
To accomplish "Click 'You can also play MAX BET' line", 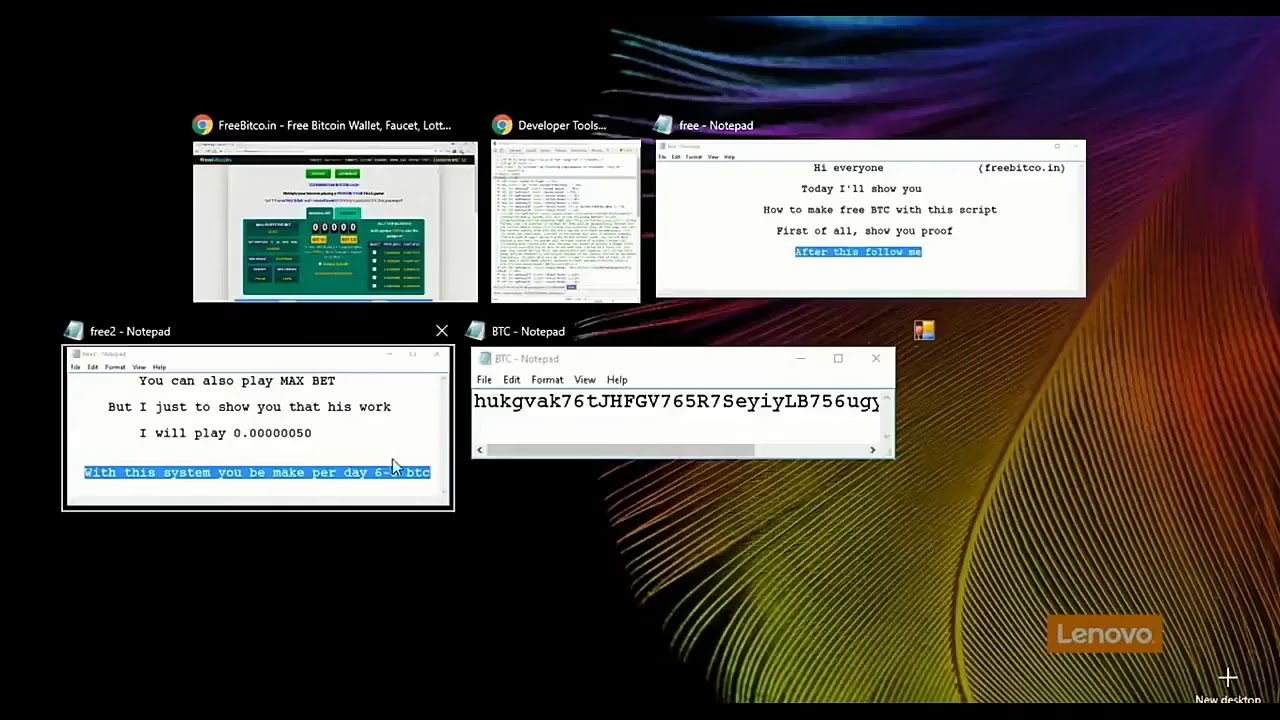I will [x=237, y=381].
